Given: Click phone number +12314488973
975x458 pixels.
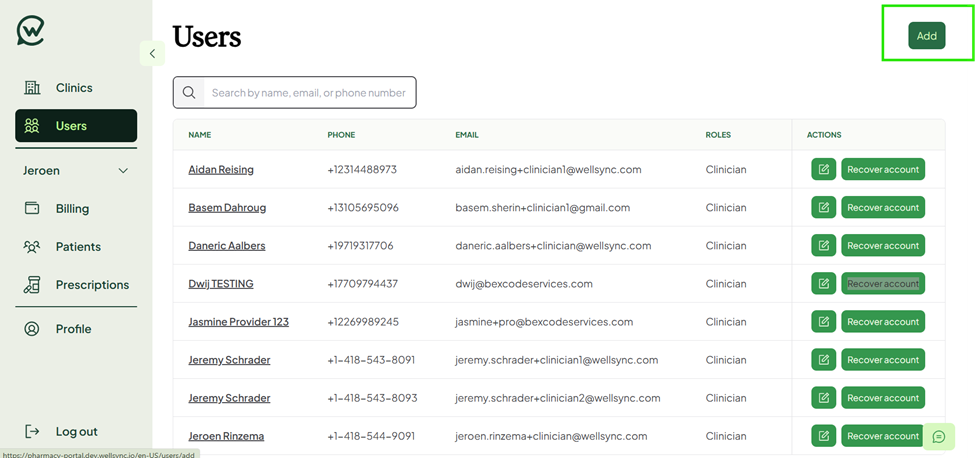Looking at the screenshot, I should pyautogui.click(x=362, y=170).
